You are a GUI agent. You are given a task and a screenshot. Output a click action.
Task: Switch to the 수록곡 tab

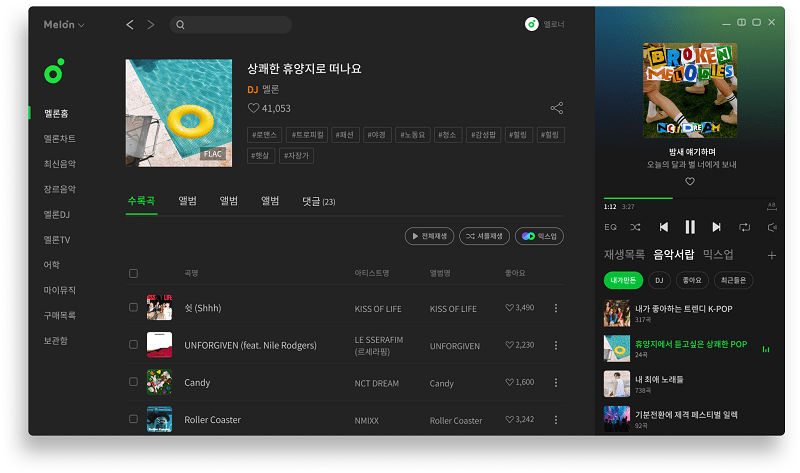tap(141, 201)
